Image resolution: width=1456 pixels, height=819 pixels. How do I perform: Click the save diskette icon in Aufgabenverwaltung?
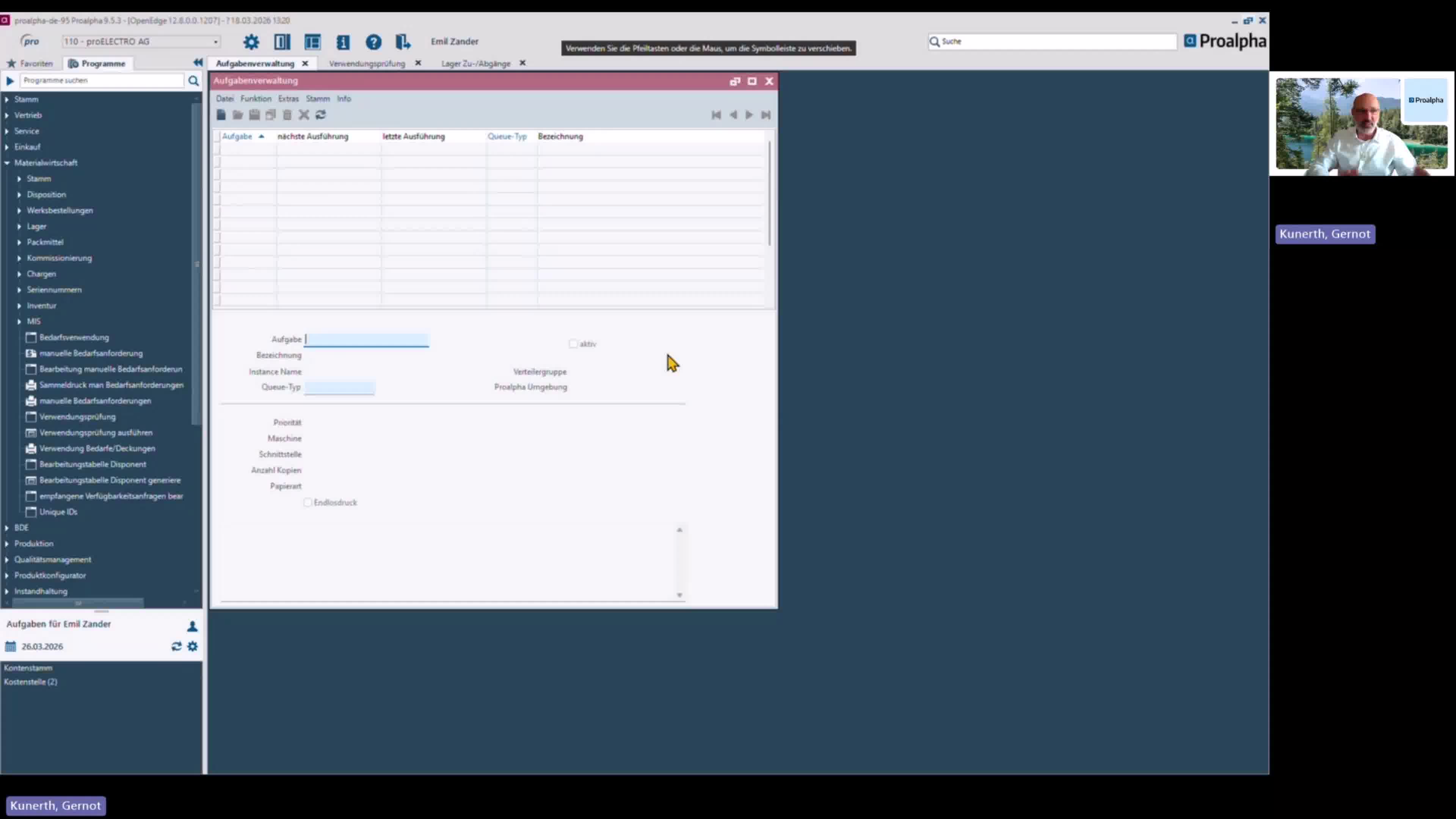point(254,115)
